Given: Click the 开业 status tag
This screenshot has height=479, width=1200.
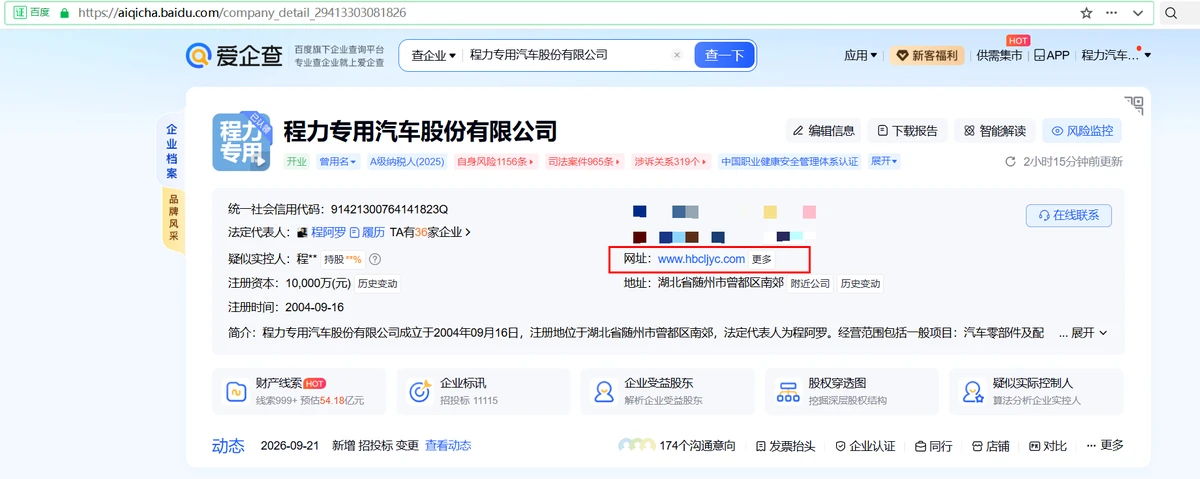Looking at the screenshot, I should [x=296, y=161].
